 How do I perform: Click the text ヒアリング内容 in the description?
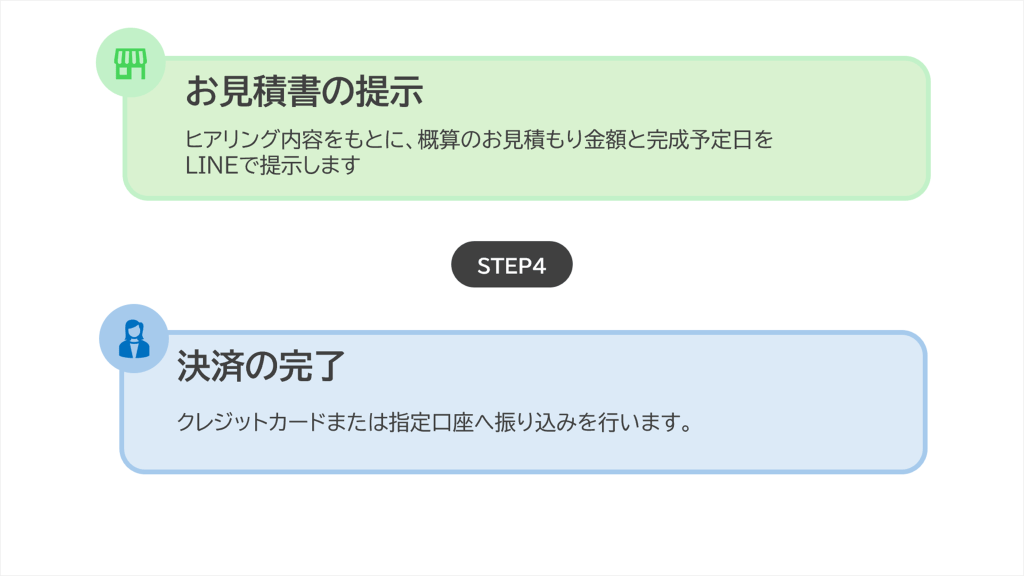click(249, 139)
